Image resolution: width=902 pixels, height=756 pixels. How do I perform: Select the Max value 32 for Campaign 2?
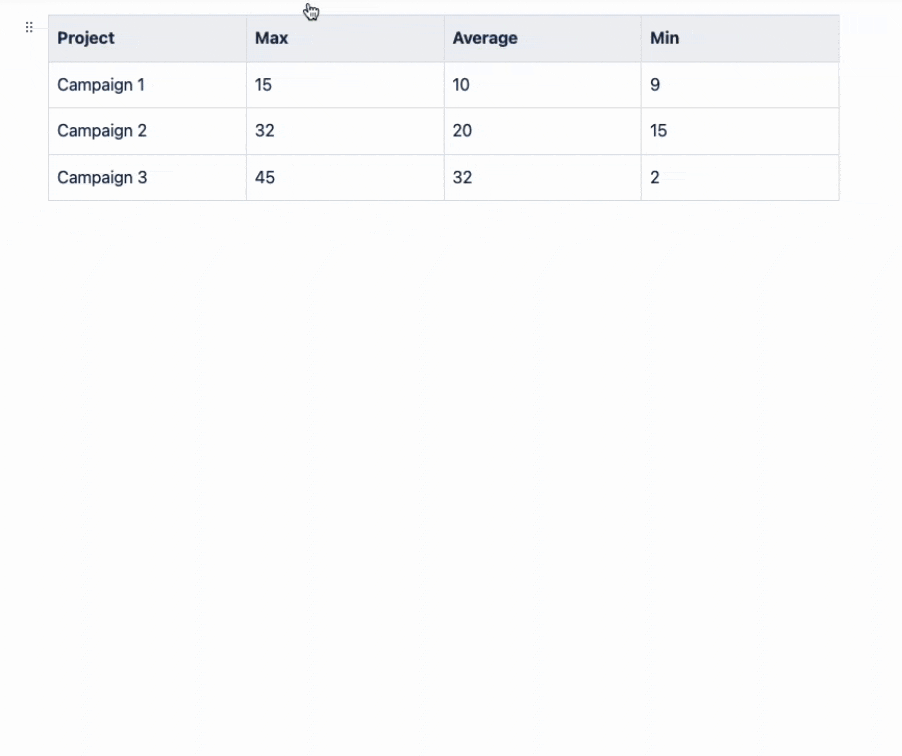pyautogui.click(x=264, y=131)
